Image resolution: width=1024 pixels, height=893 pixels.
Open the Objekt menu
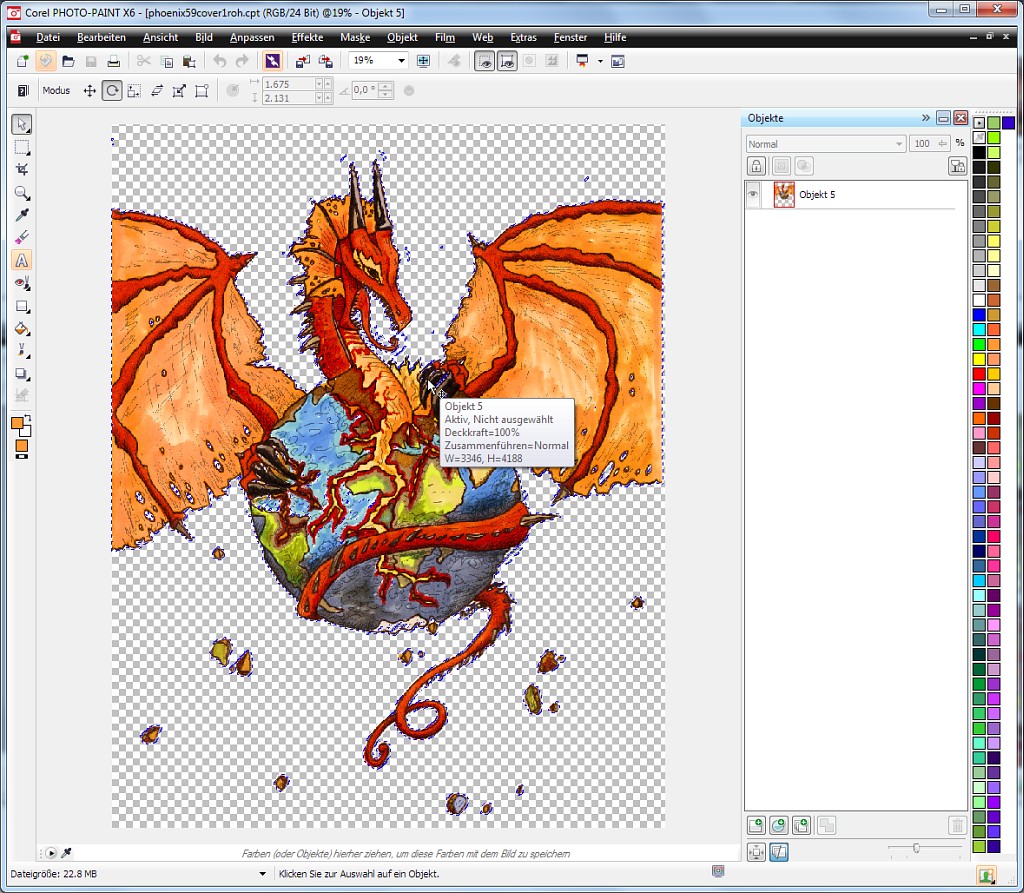click(402, 37)
